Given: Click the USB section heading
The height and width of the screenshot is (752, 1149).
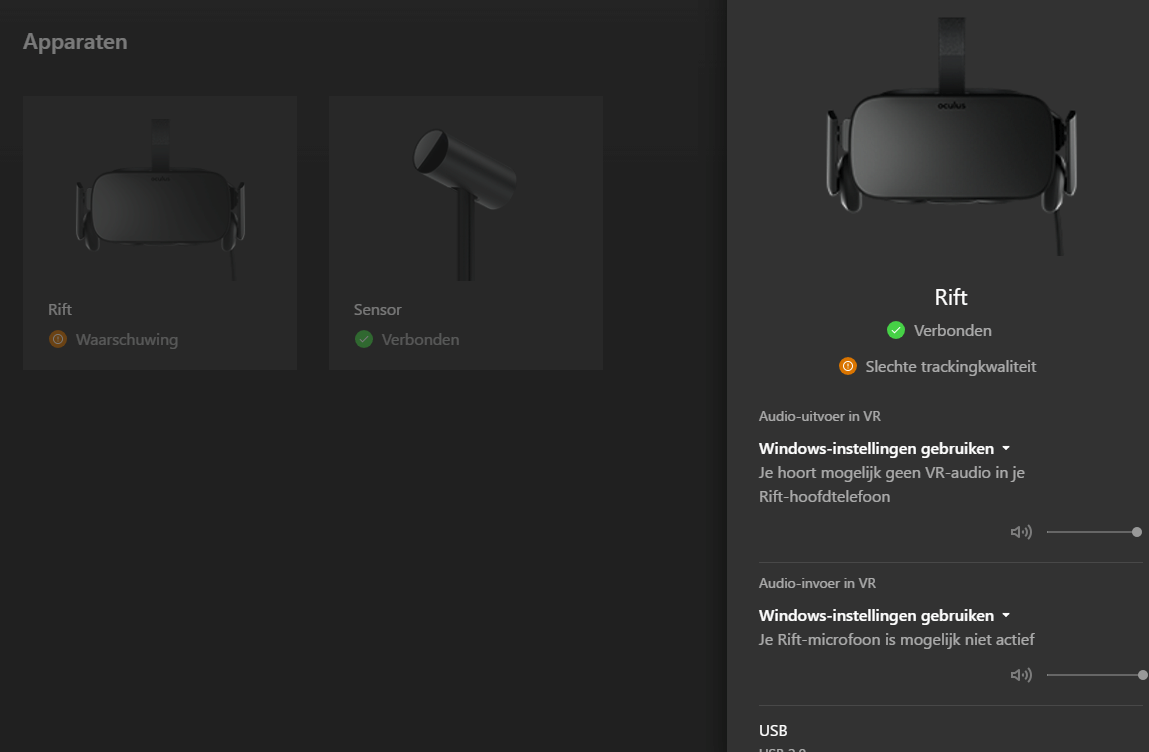Looking at the screenshot, I should pos(773,731).
